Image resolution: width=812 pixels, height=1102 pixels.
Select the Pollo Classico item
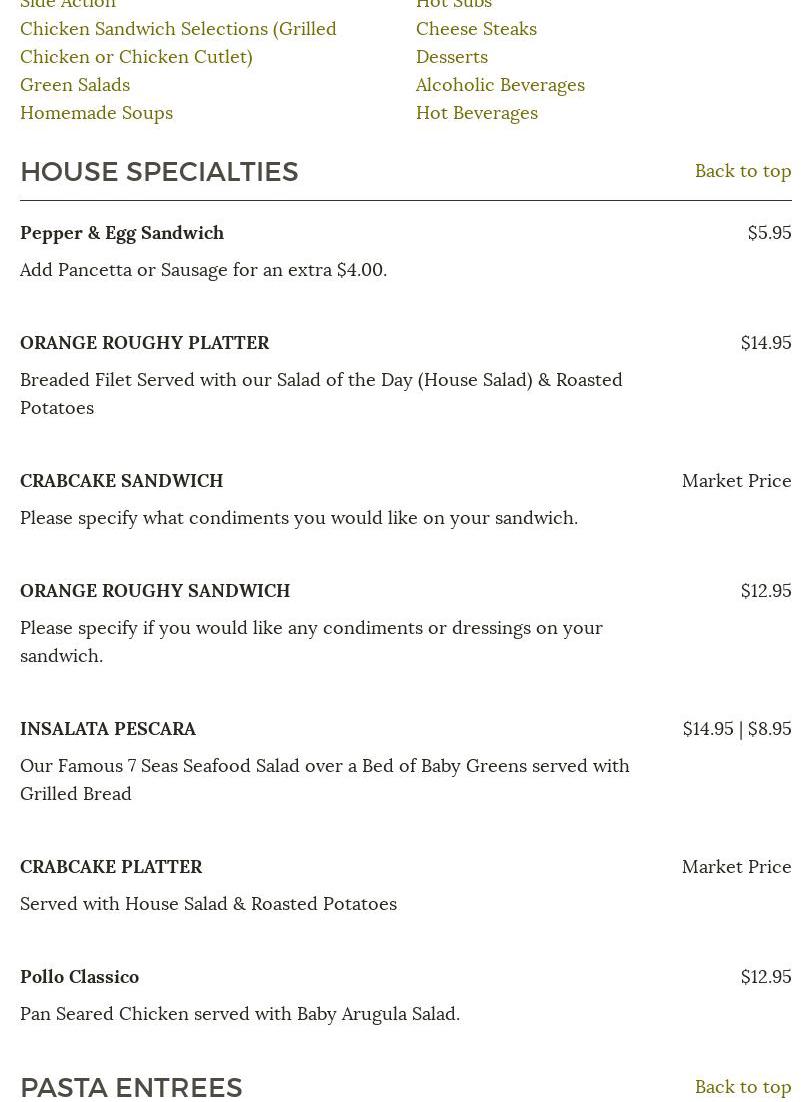point(80,977)
